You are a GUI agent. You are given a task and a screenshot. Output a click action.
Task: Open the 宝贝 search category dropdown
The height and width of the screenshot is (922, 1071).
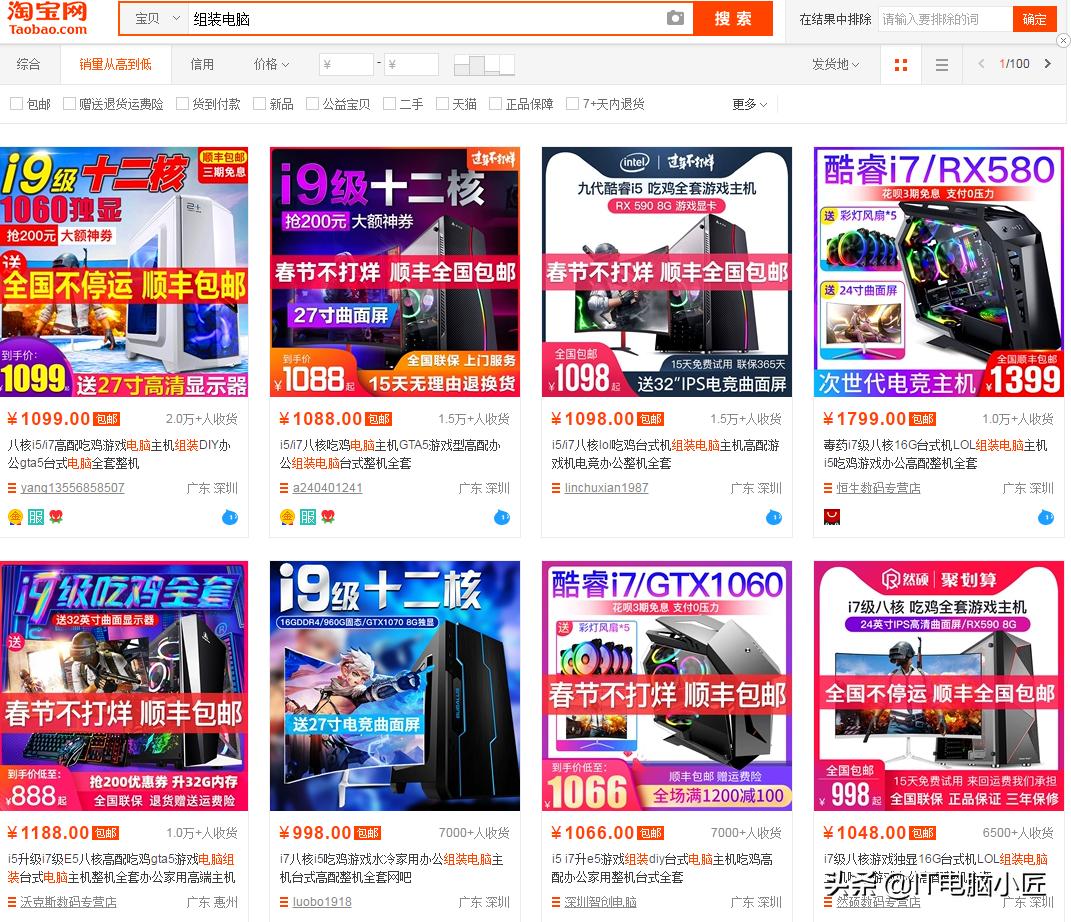151,18
